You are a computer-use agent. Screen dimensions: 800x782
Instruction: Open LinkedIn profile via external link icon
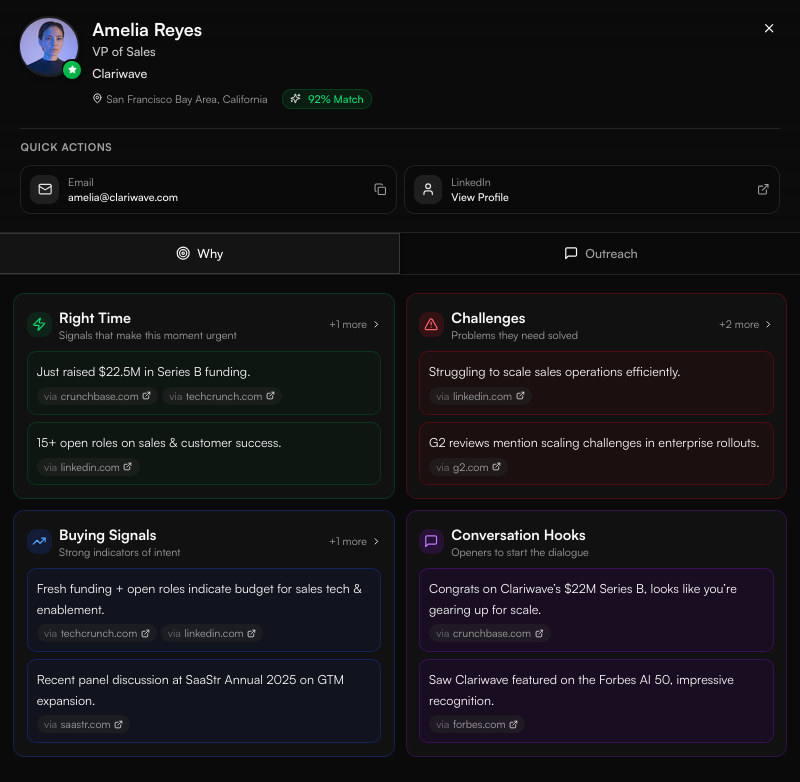tap(763, 189)
